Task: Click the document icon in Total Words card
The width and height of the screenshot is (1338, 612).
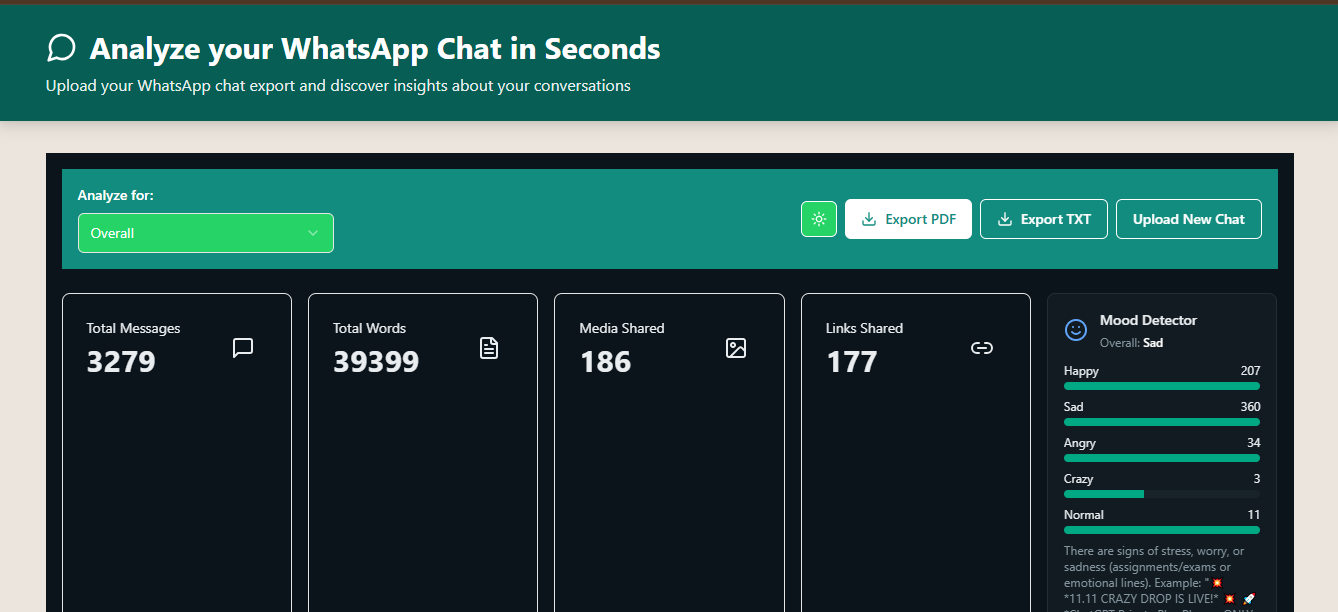Action: coord(489,348)
